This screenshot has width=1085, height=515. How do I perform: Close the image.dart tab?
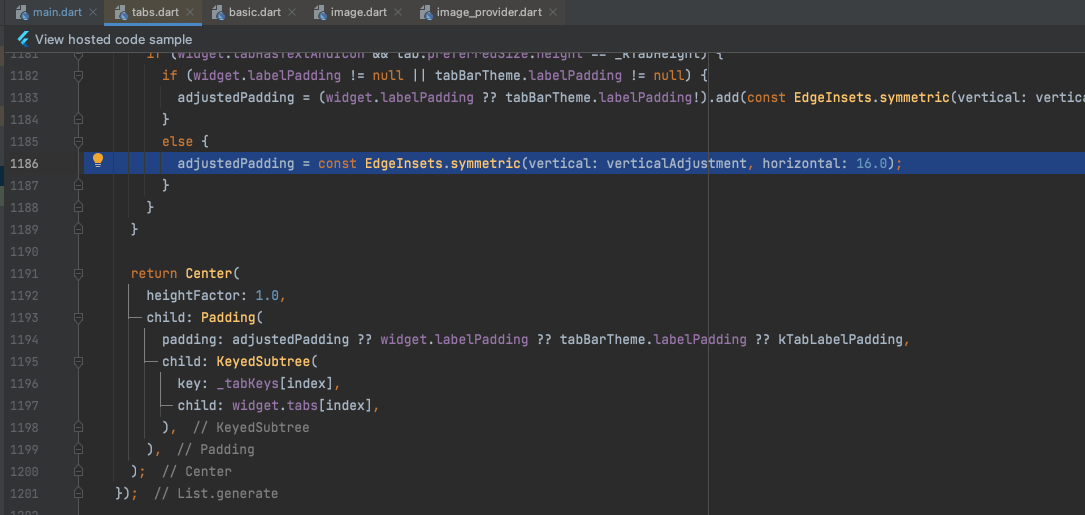[x=398, y=12]
